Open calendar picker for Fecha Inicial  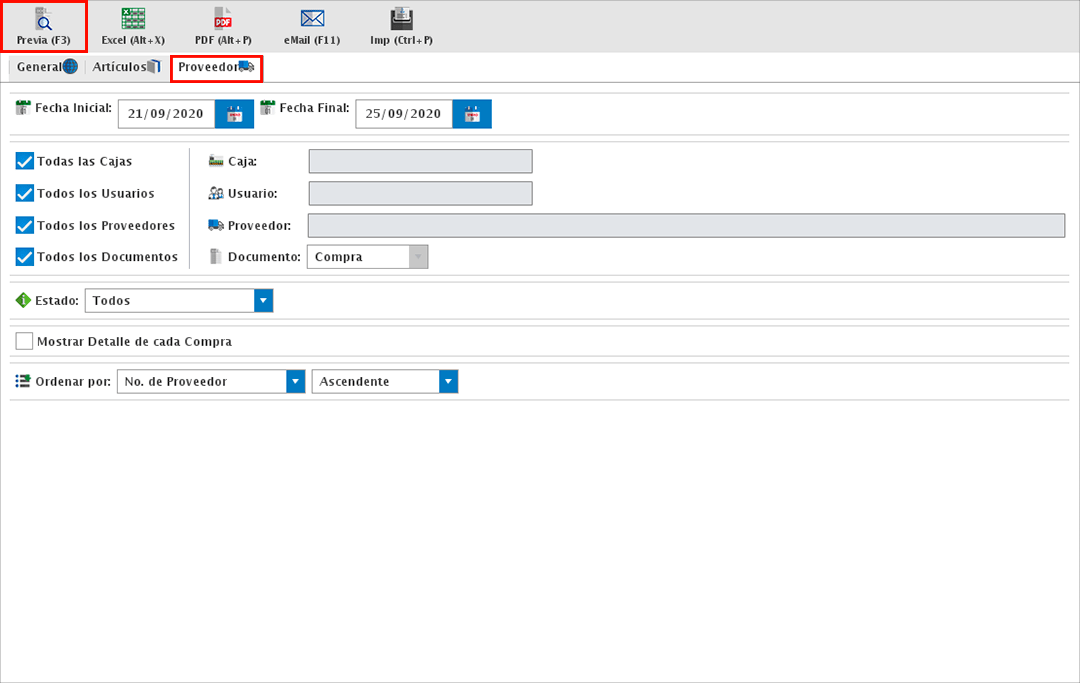click(235, 114)
